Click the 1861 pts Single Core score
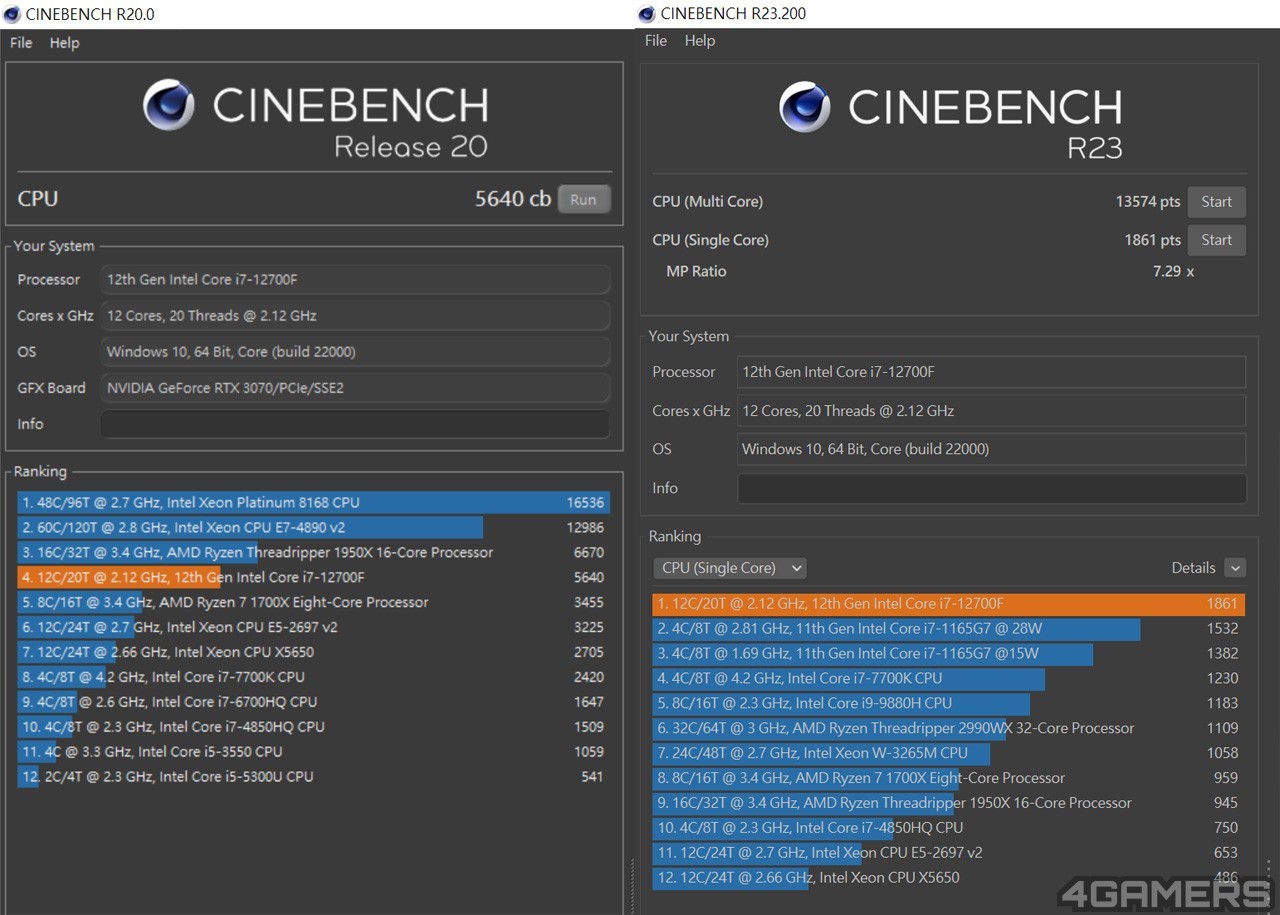1280x915 pixels. click(1152, 240)
